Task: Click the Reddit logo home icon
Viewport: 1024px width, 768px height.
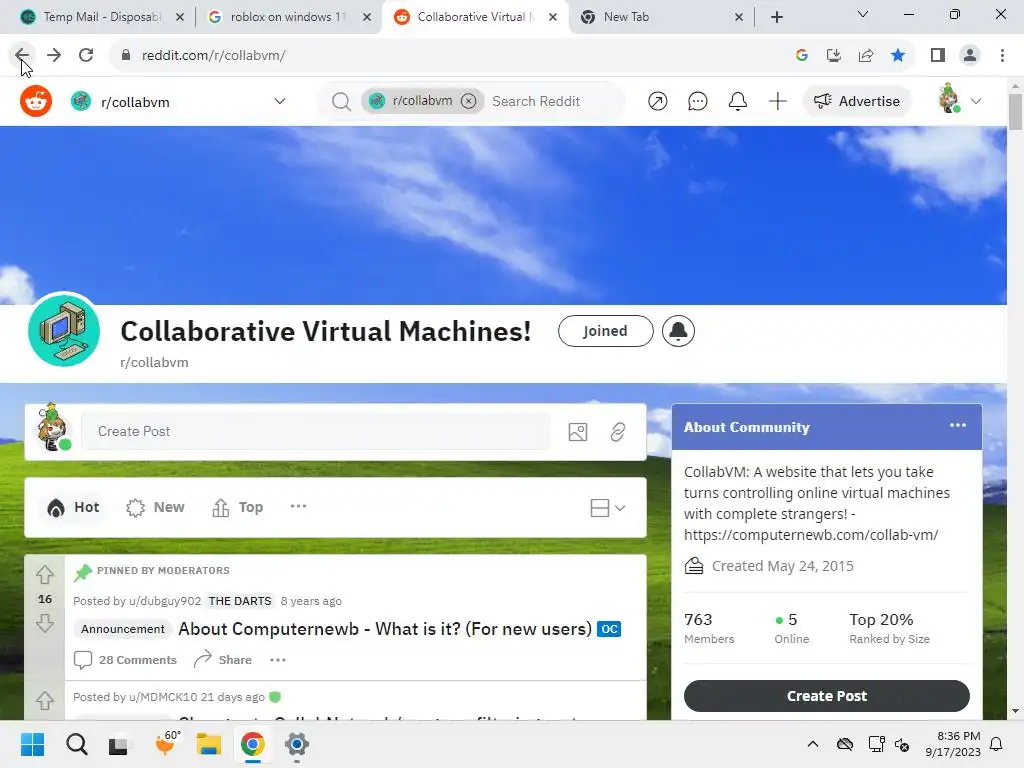Action: (36, 101)
